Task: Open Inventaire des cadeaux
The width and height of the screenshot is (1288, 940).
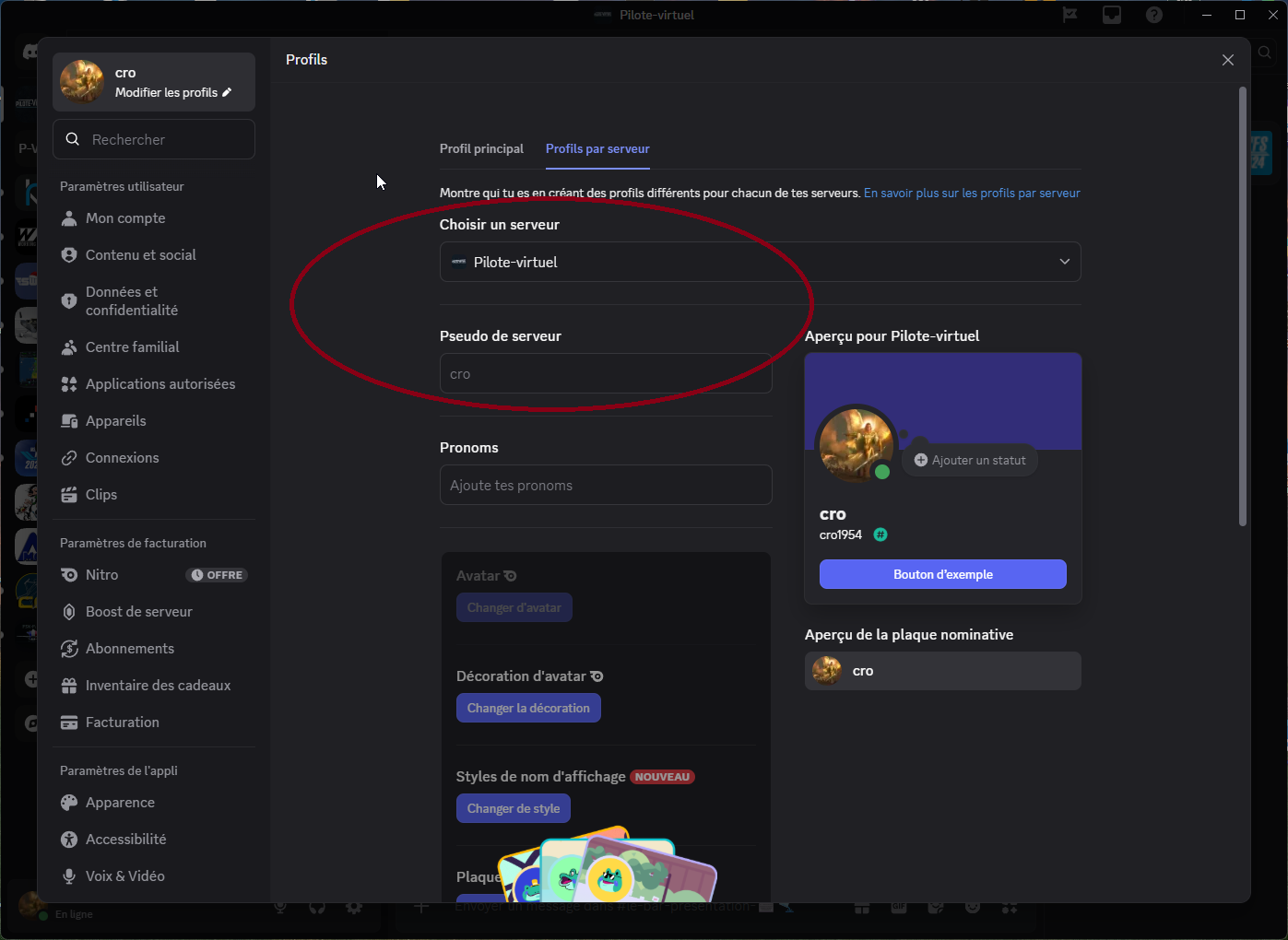Action: click(x=158, y=686)
